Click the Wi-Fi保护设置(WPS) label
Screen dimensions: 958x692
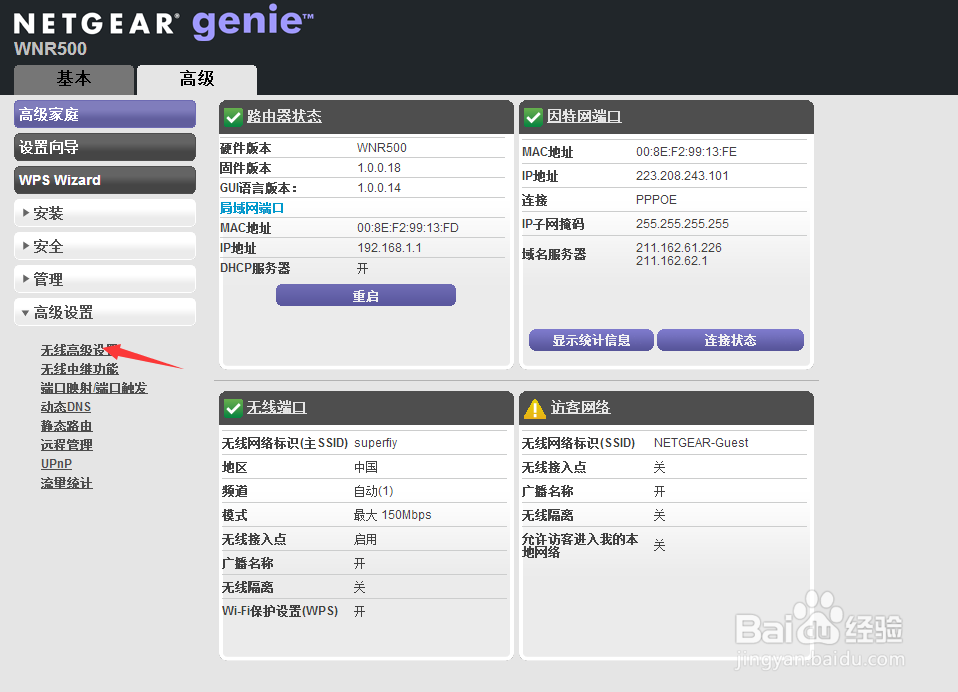280,611
